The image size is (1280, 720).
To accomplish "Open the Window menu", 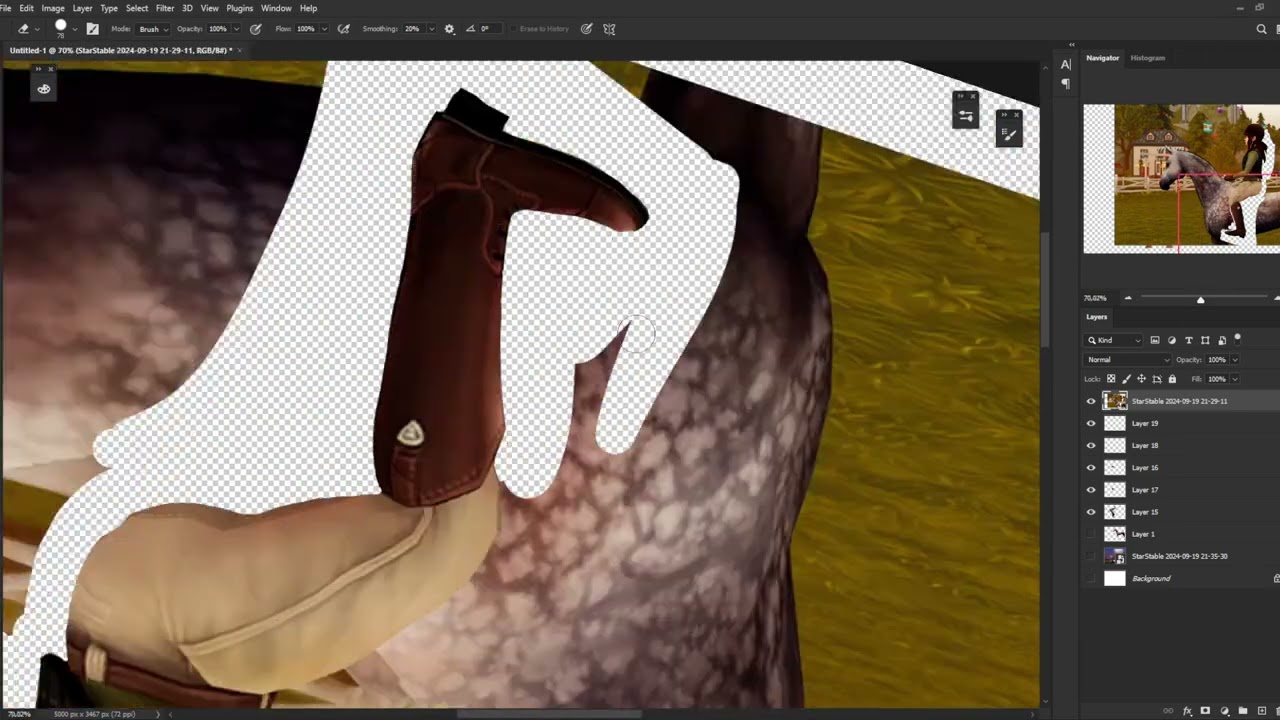I will pos(276,8).
